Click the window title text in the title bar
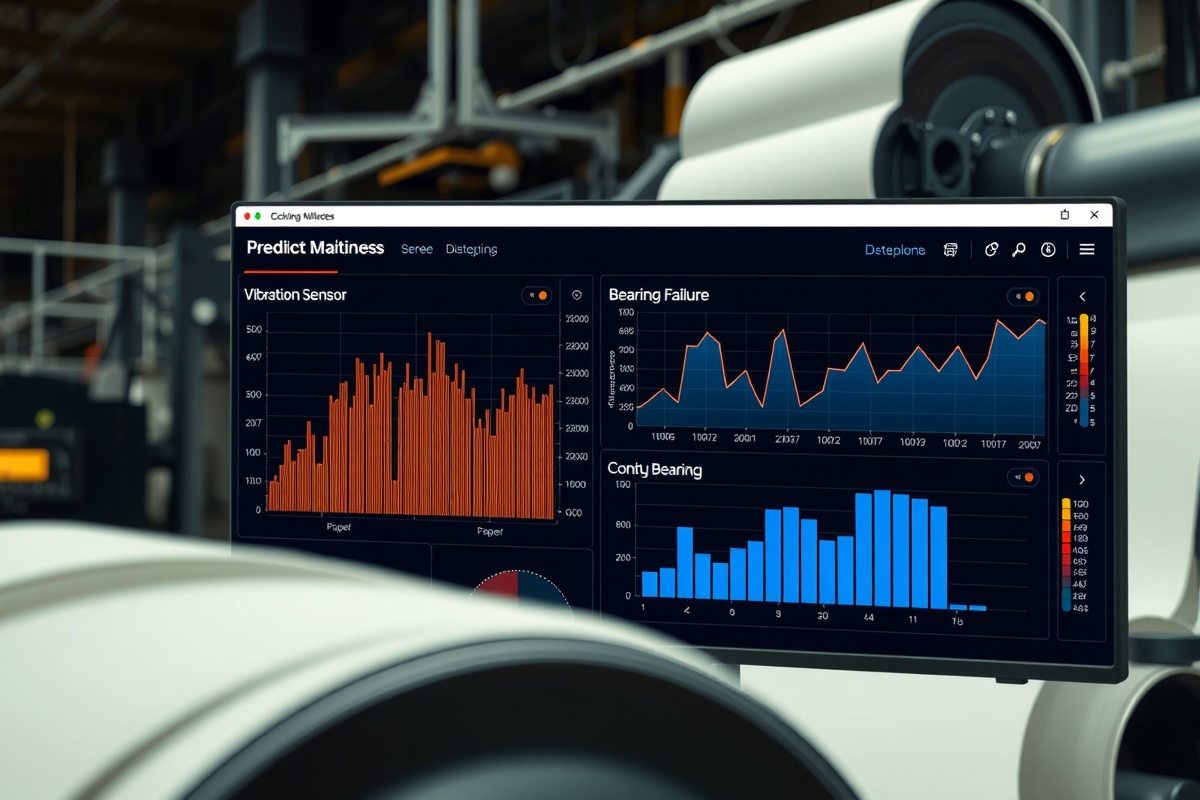 click(301, 216)
